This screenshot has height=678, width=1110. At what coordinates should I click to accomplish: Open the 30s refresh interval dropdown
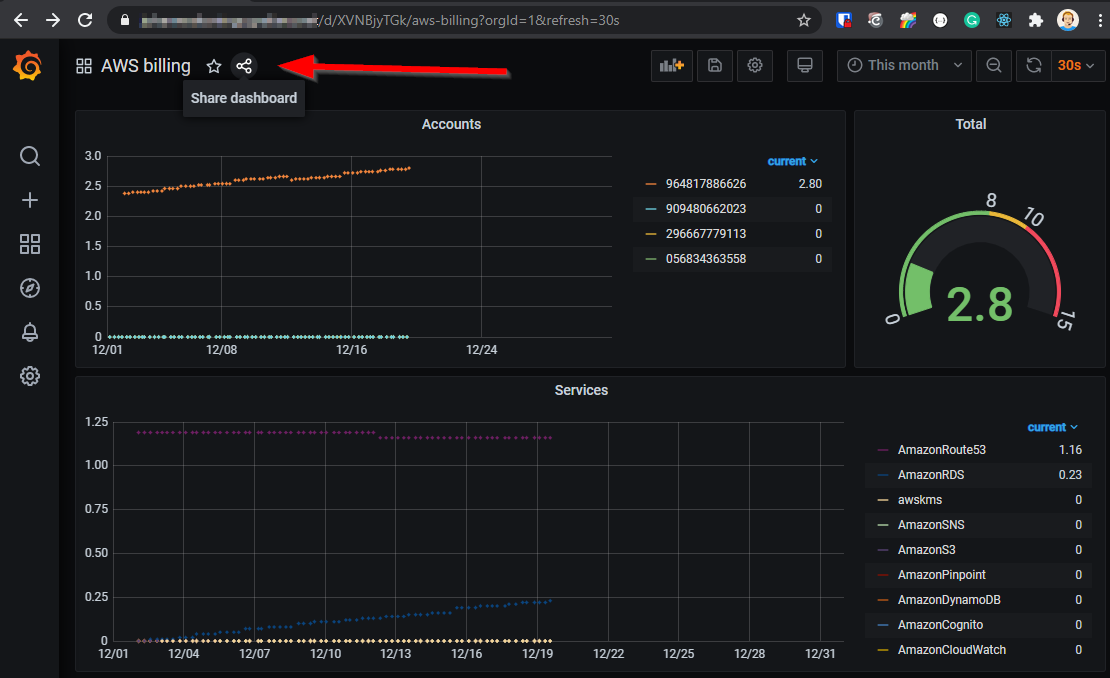(1077, 65)
